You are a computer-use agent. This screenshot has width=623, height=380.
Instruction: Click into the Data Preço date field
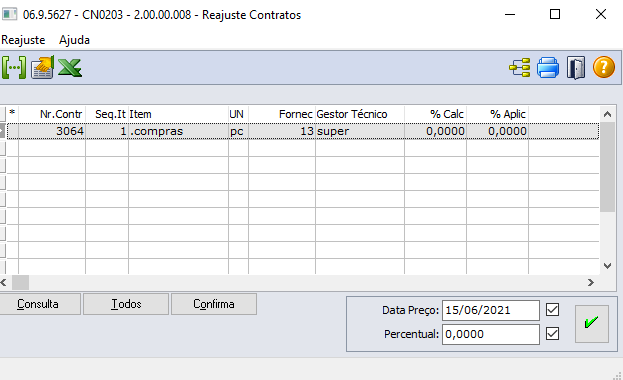[x=491, y=310]
